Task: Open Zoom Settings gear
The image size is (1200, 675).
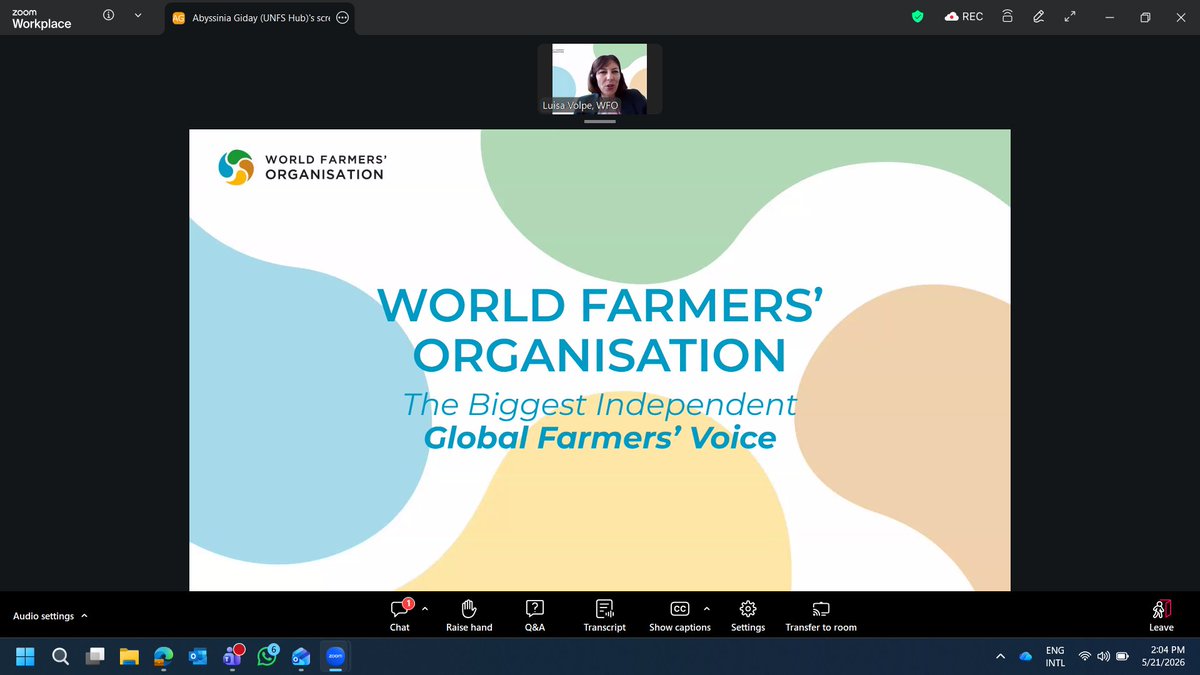Action: 748,615
